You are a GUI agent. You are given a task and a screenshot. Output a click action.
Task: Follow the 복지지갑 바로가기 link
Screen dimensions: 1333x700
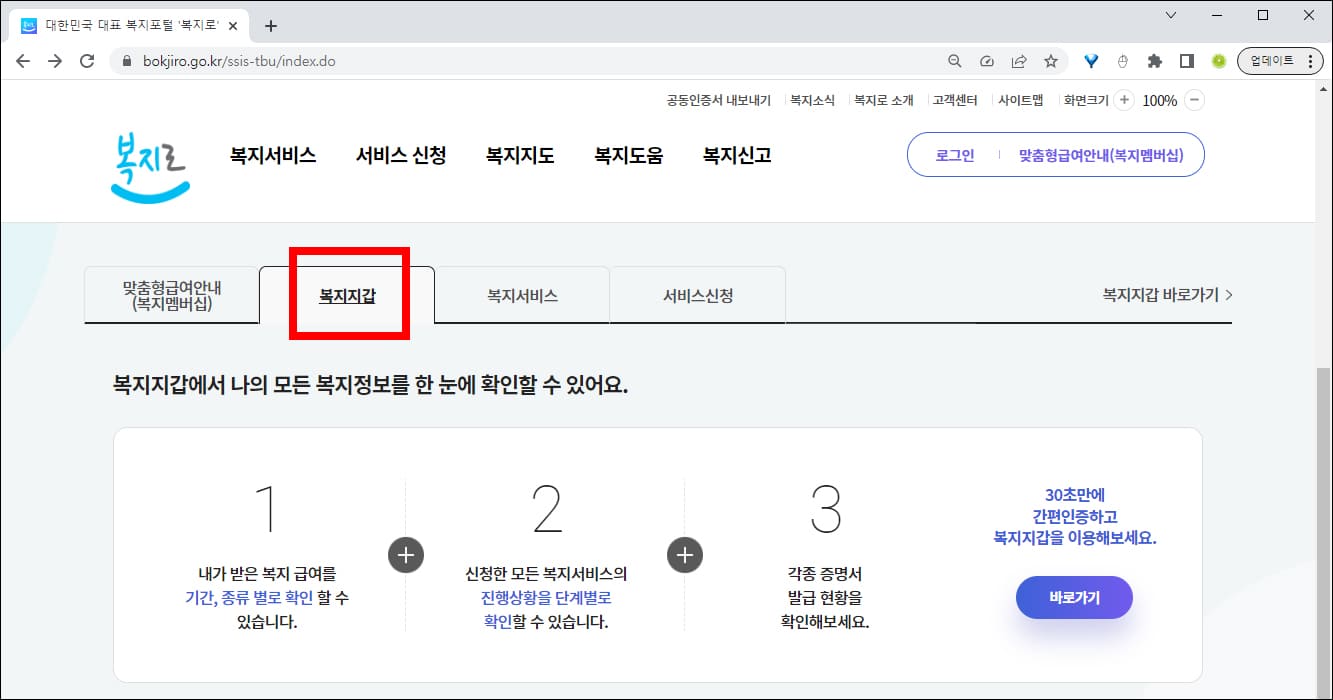(1163, 294)
